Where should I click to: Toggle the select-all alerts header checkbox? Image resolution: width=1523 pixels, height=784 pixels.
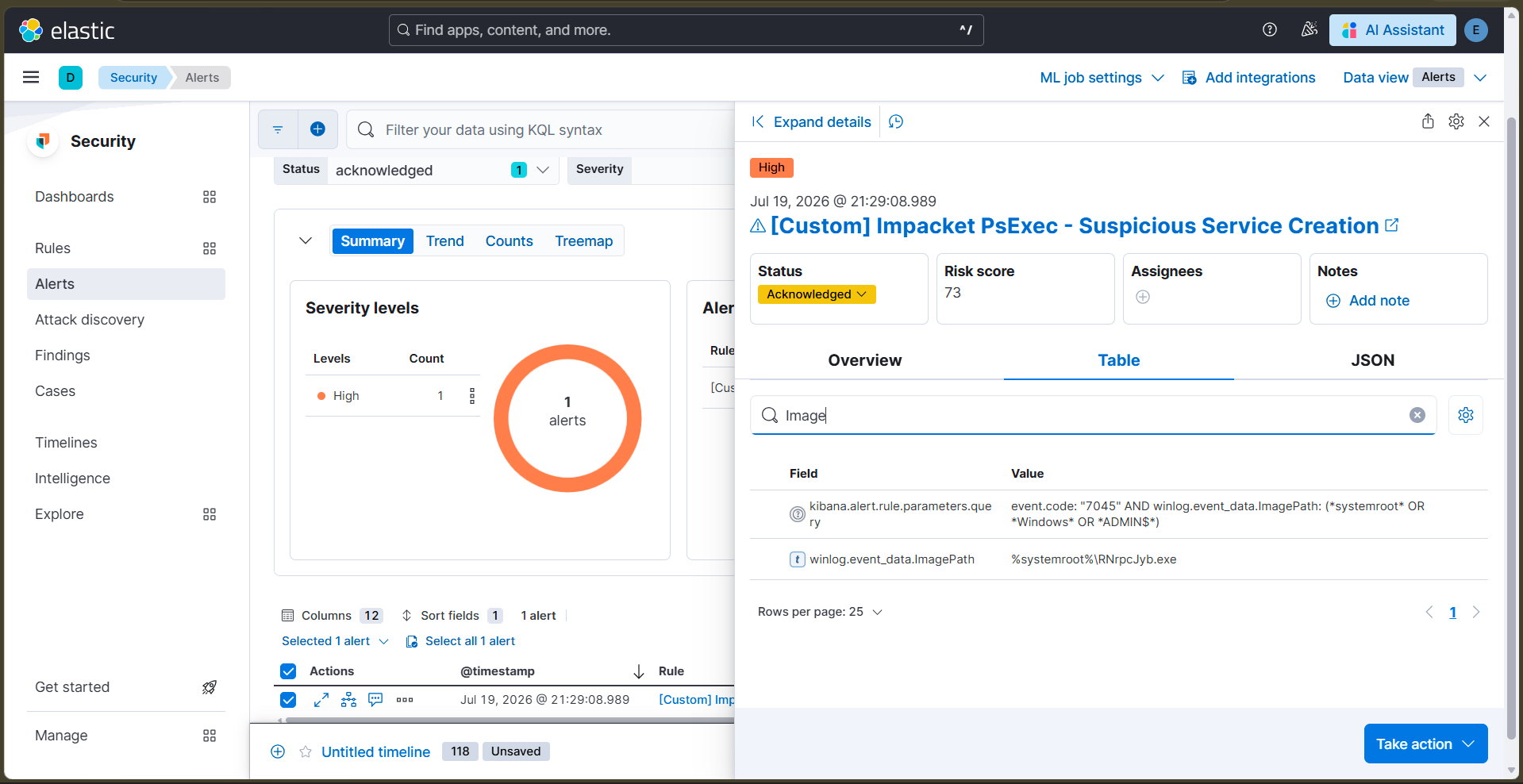288,671
